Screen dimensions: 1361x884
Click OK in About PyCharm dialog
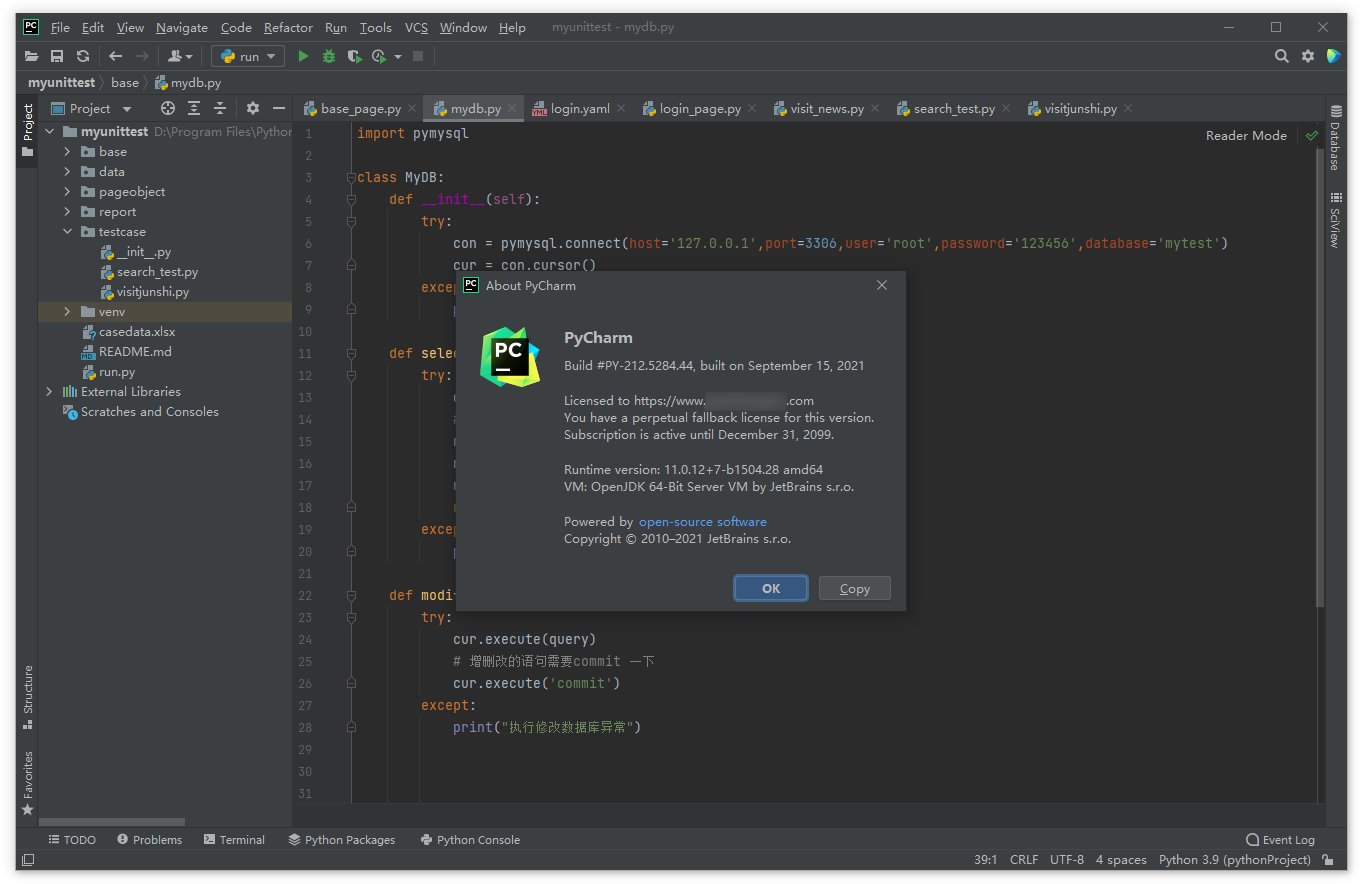[x=771, y=588]
